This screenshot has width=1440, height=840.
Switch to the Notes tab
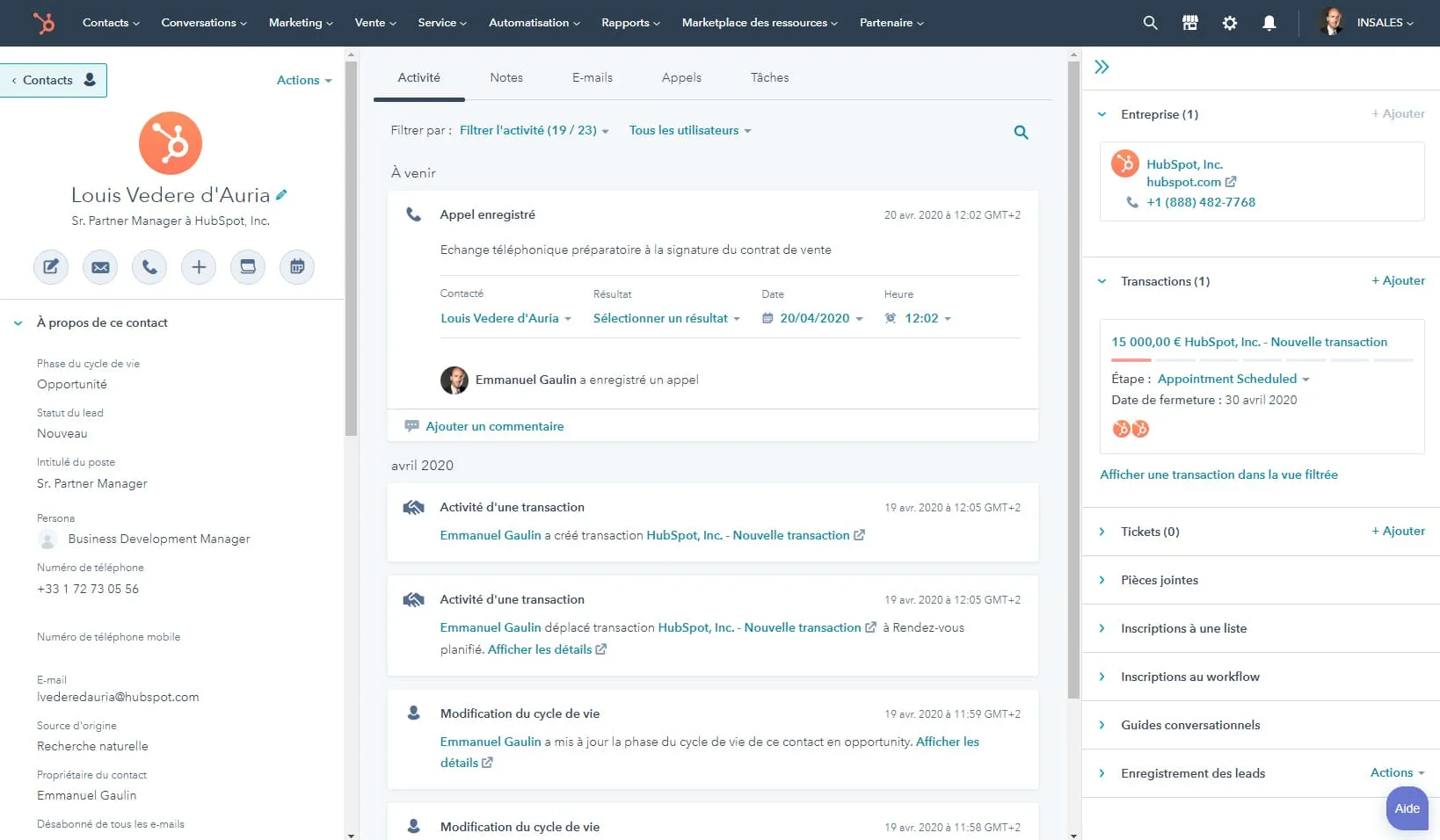tap(506, 77)
